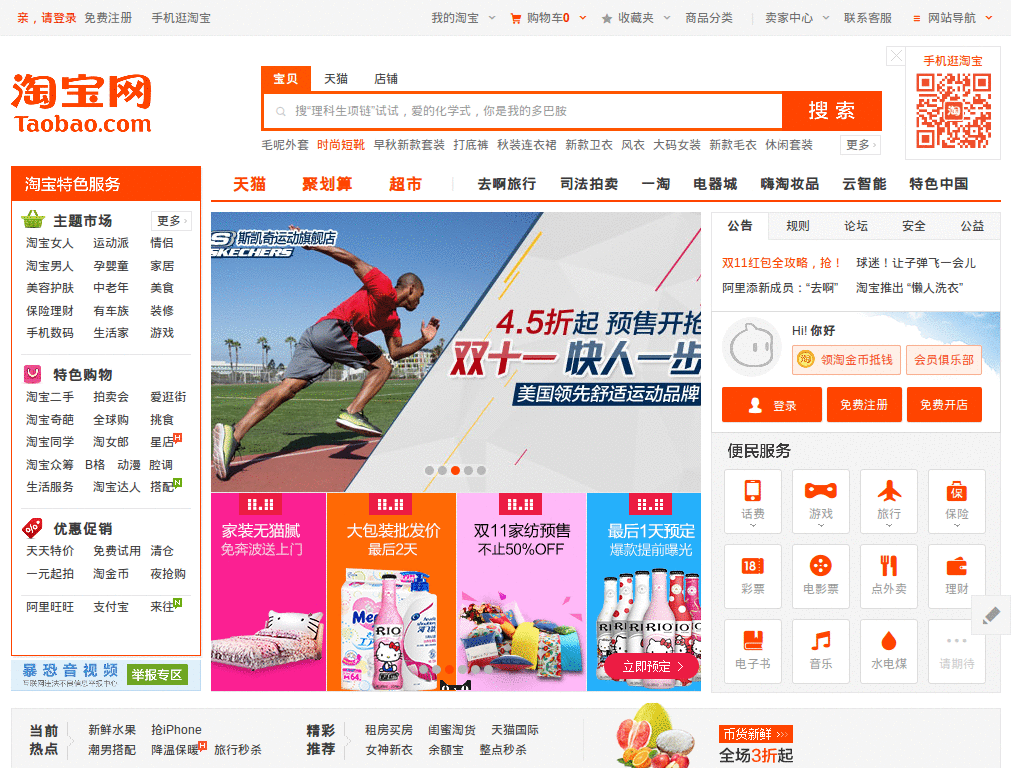Click the main search input field
1024x768 pixels.
pos(523,111)
